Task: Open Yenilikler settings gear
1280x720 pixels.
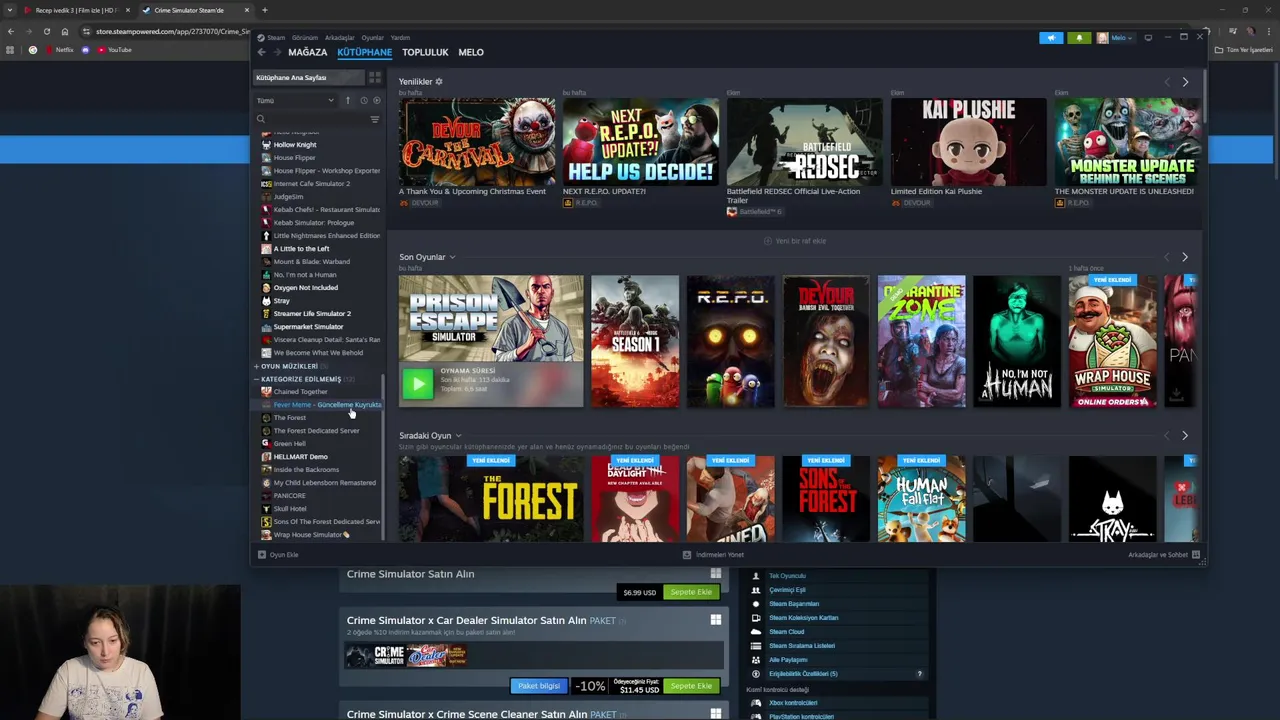Action: (x=438, y=82)
